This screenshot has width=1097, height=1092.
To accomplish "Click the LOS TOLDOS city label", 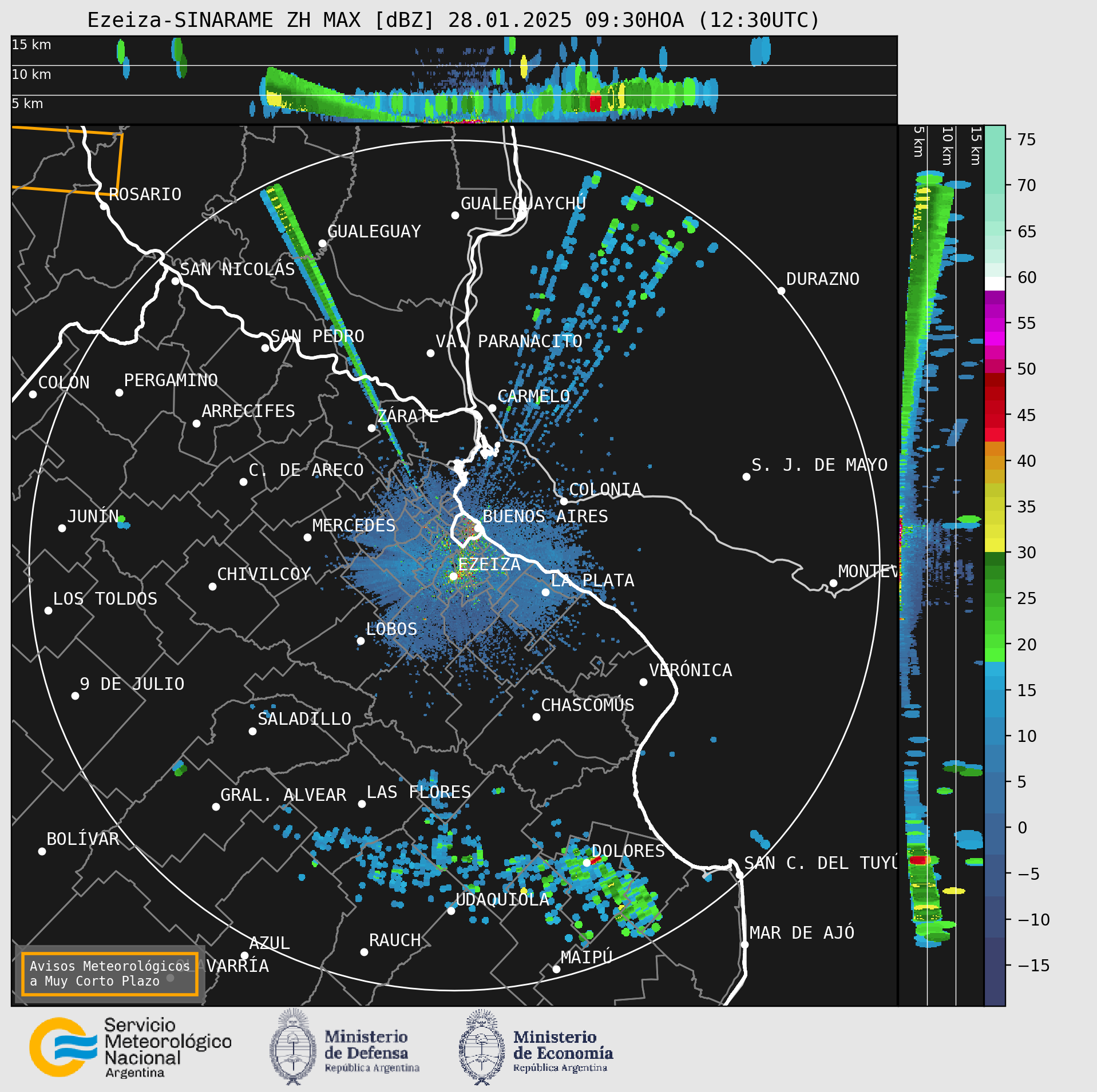I will tap(105, 599).
